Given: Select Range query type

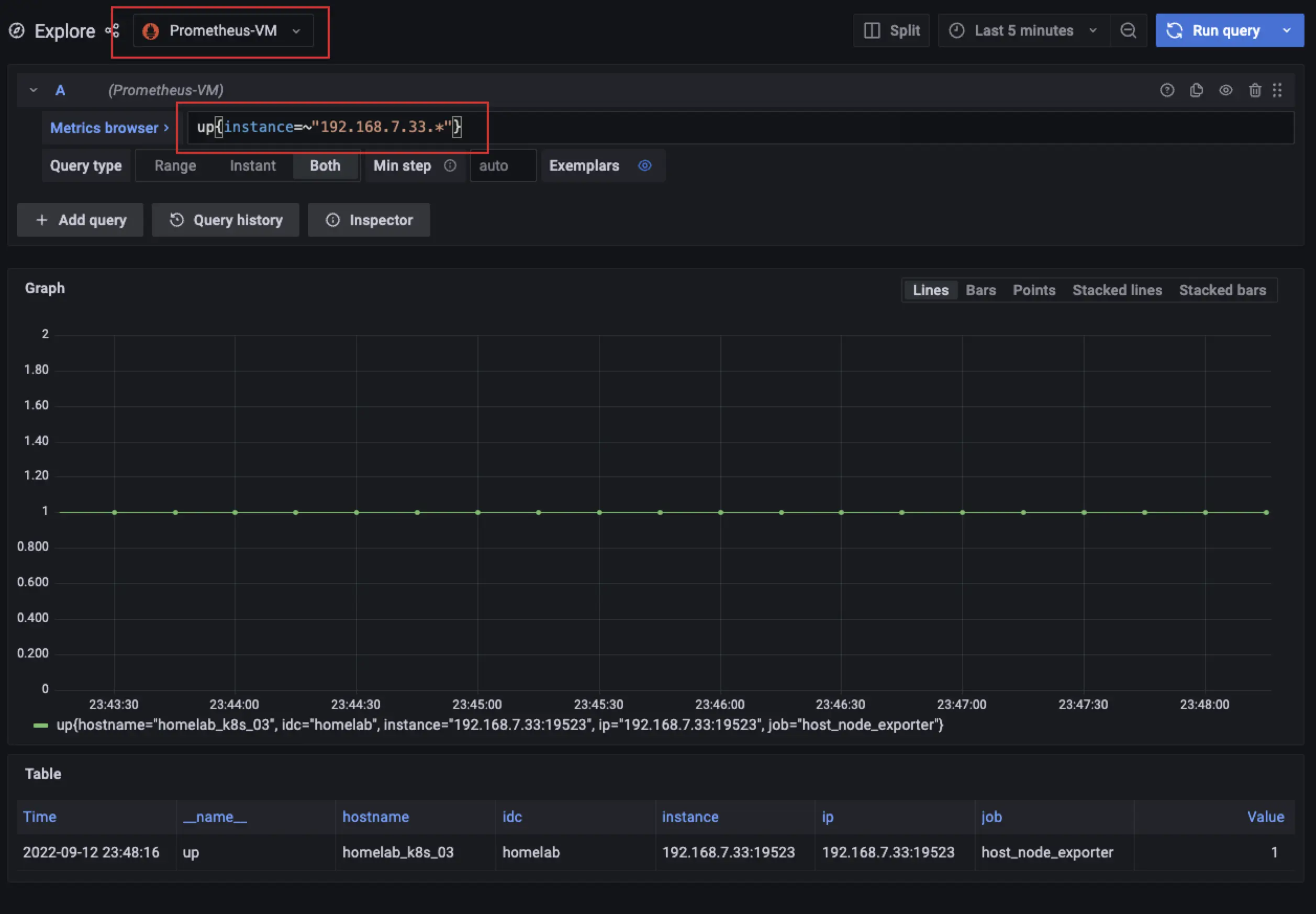Looking at the screenshot, I should 175,165.
